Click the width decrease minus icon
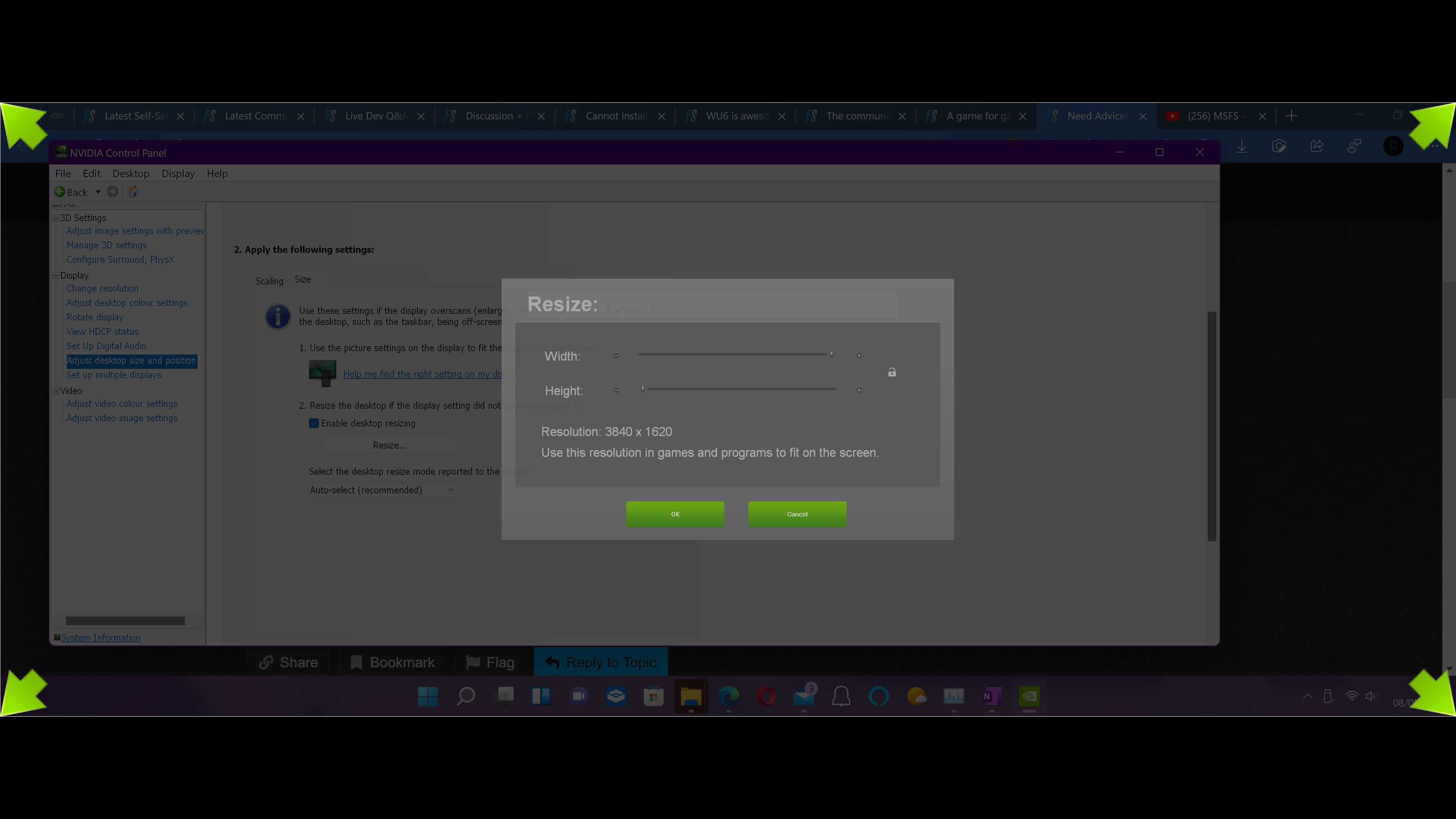Viewport: 1456px width, 819px height. coord(616,356)
